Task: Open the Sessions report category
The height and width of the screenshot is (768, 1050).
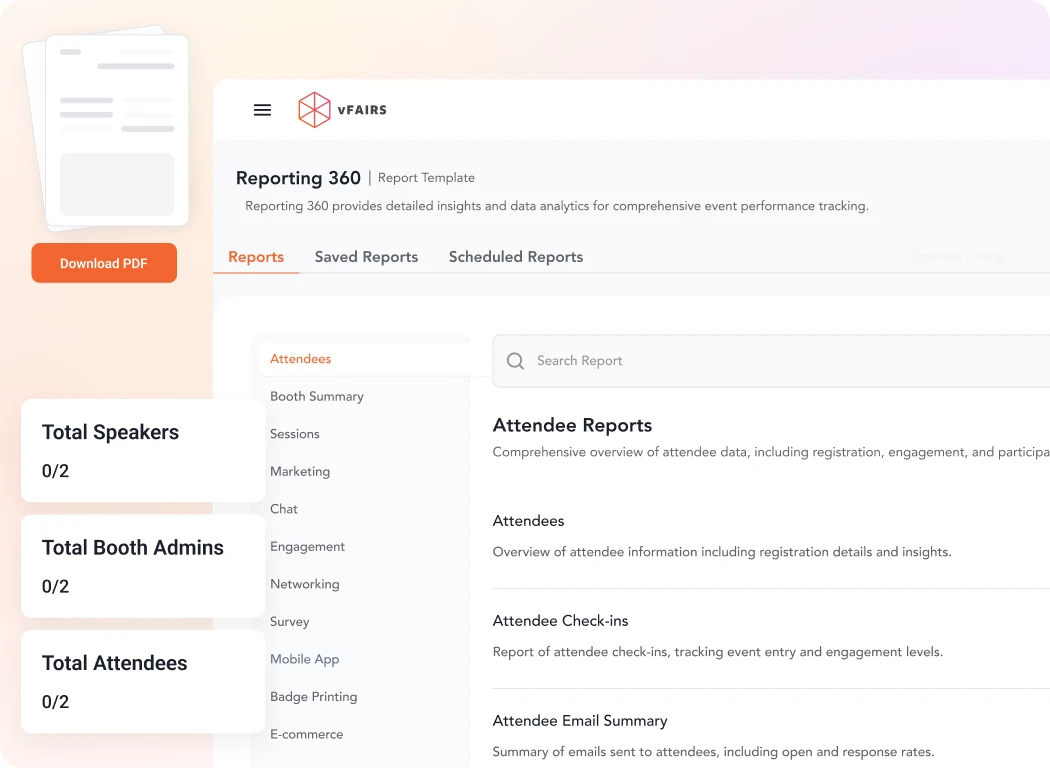Action: [294, 434]
